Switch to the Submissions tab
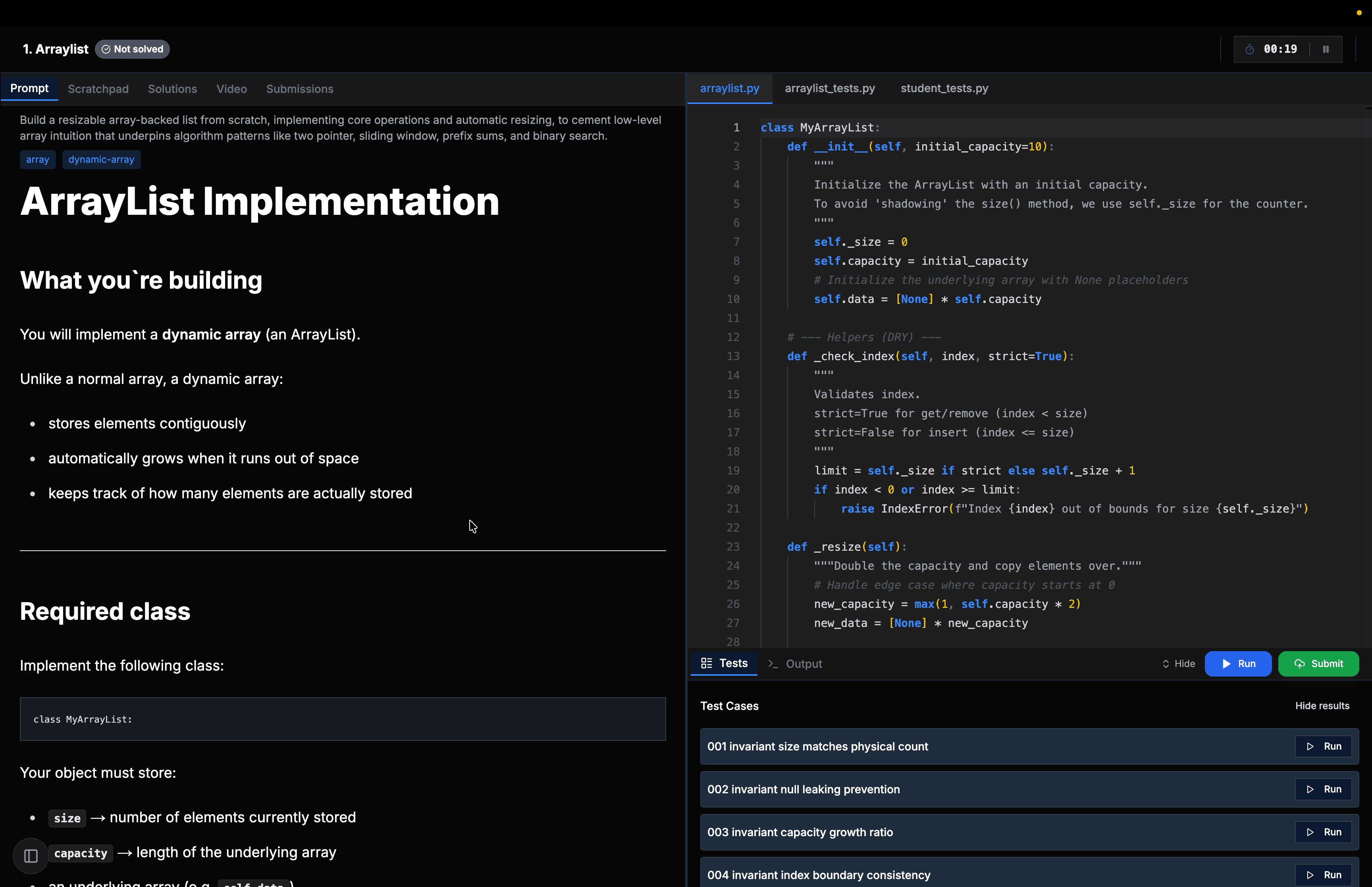 click(x=300, y=89)
